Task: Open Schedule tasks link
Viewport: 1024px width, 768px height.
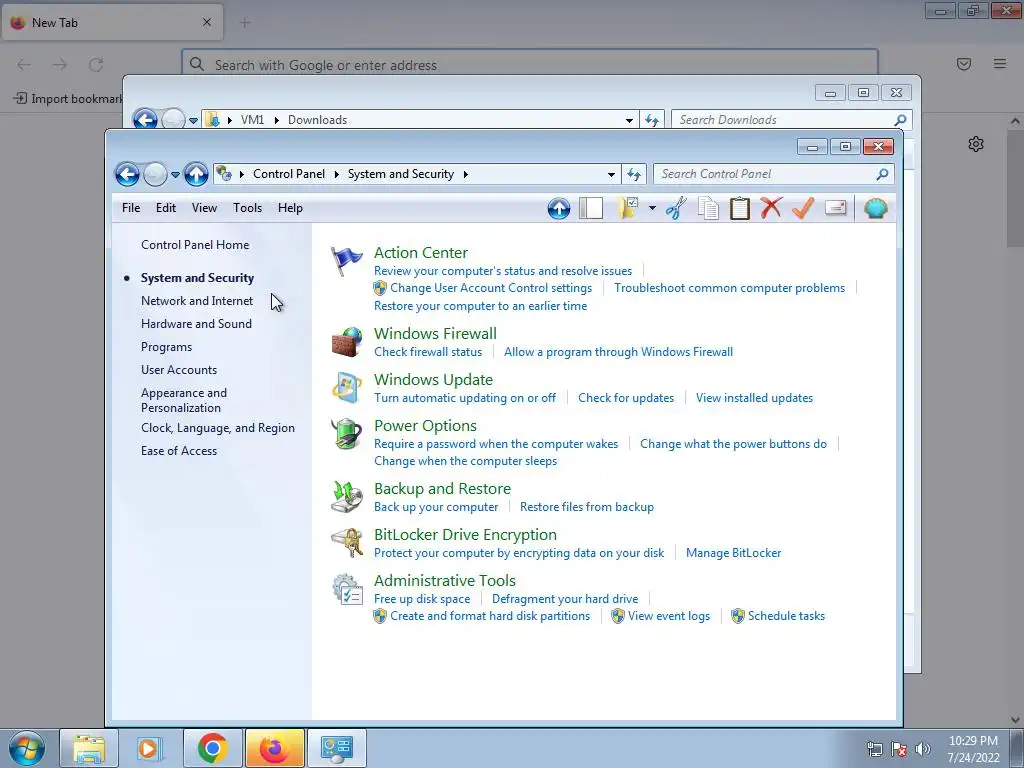Action: coord(786,616)
